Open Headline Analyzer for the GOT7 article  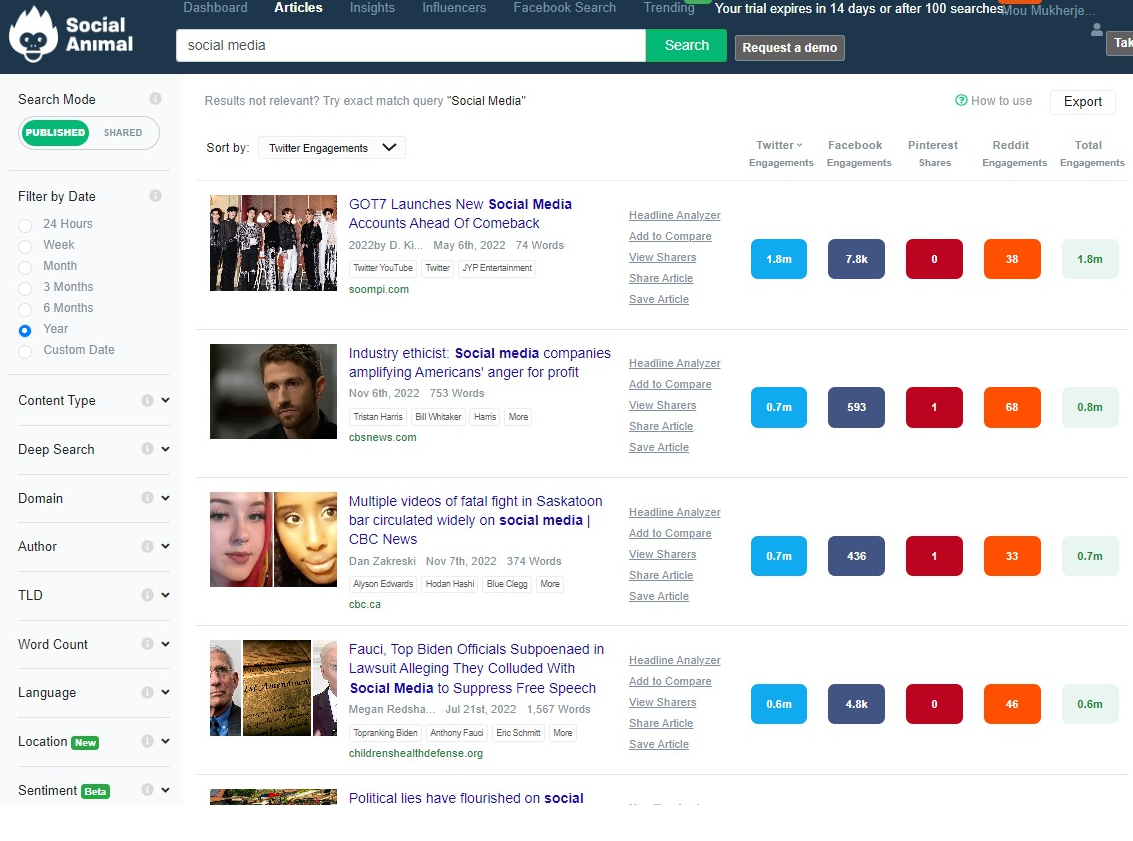(674, 215)
